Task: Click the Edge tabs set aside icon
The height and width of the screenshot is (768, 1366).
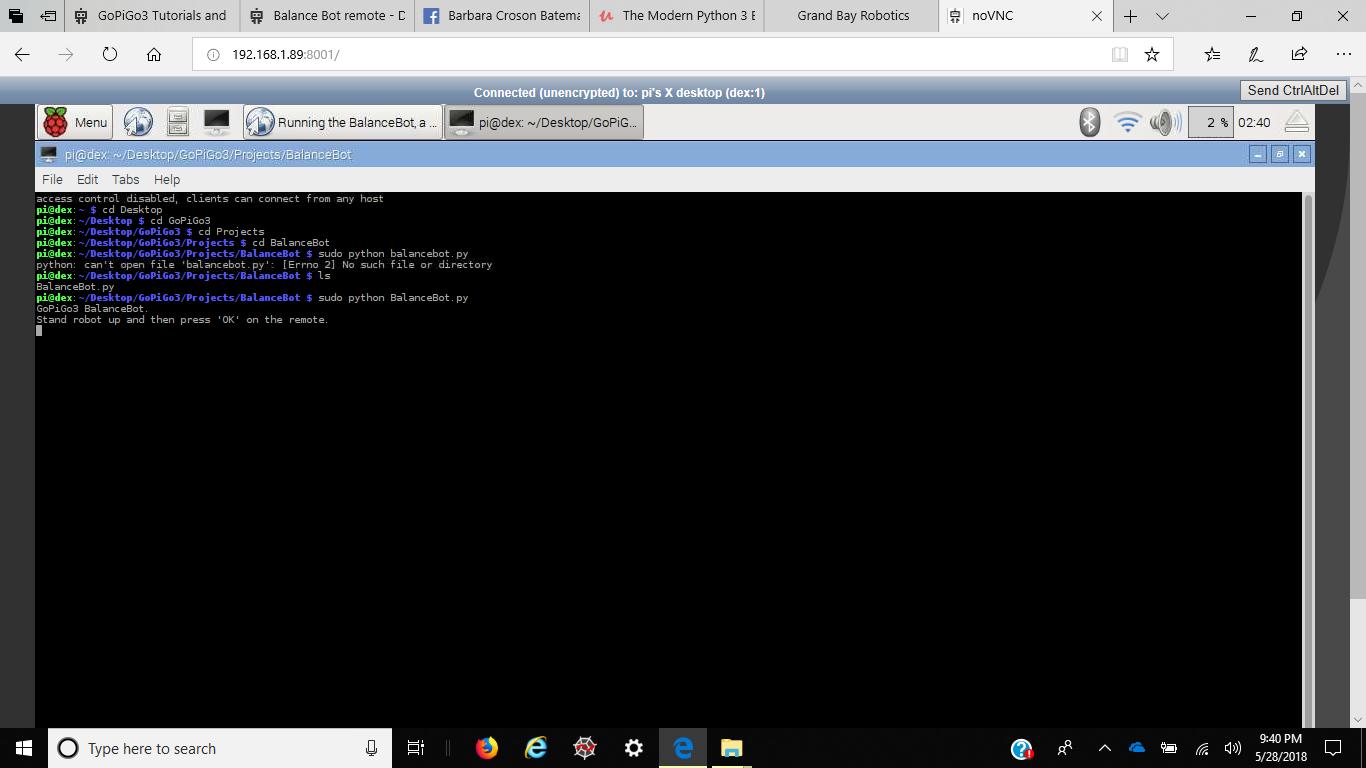Action: 16,16
